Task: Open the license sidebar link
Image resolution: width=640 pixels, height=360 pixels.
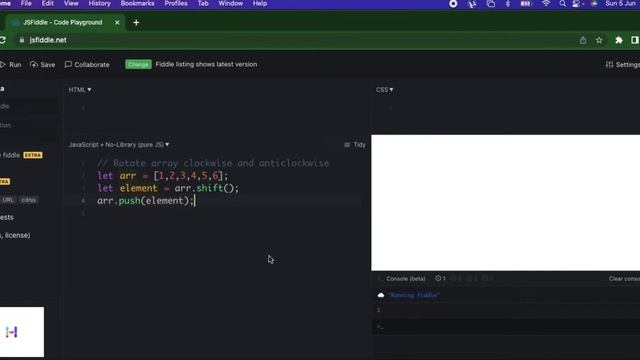Action: pyautogui.click(x=16, y=236)
